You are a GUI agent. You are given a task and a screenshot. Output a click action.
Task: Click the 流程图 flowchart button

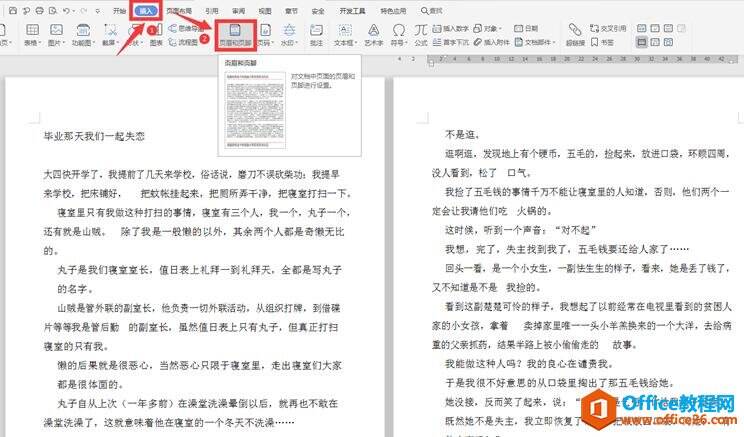(x=184, y=42)
